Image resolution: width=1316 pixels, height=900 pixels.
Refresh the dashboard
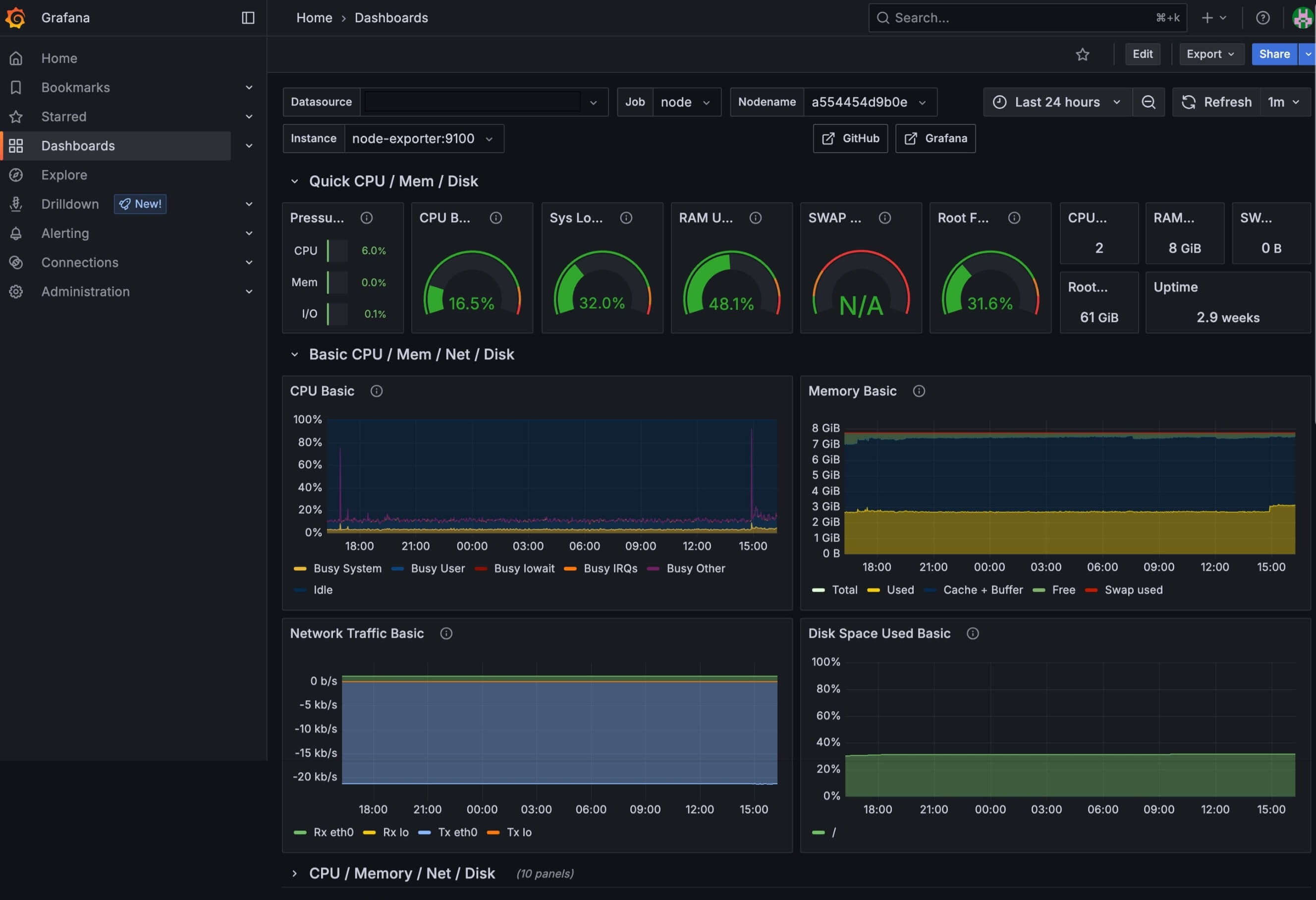[1216, 102]
